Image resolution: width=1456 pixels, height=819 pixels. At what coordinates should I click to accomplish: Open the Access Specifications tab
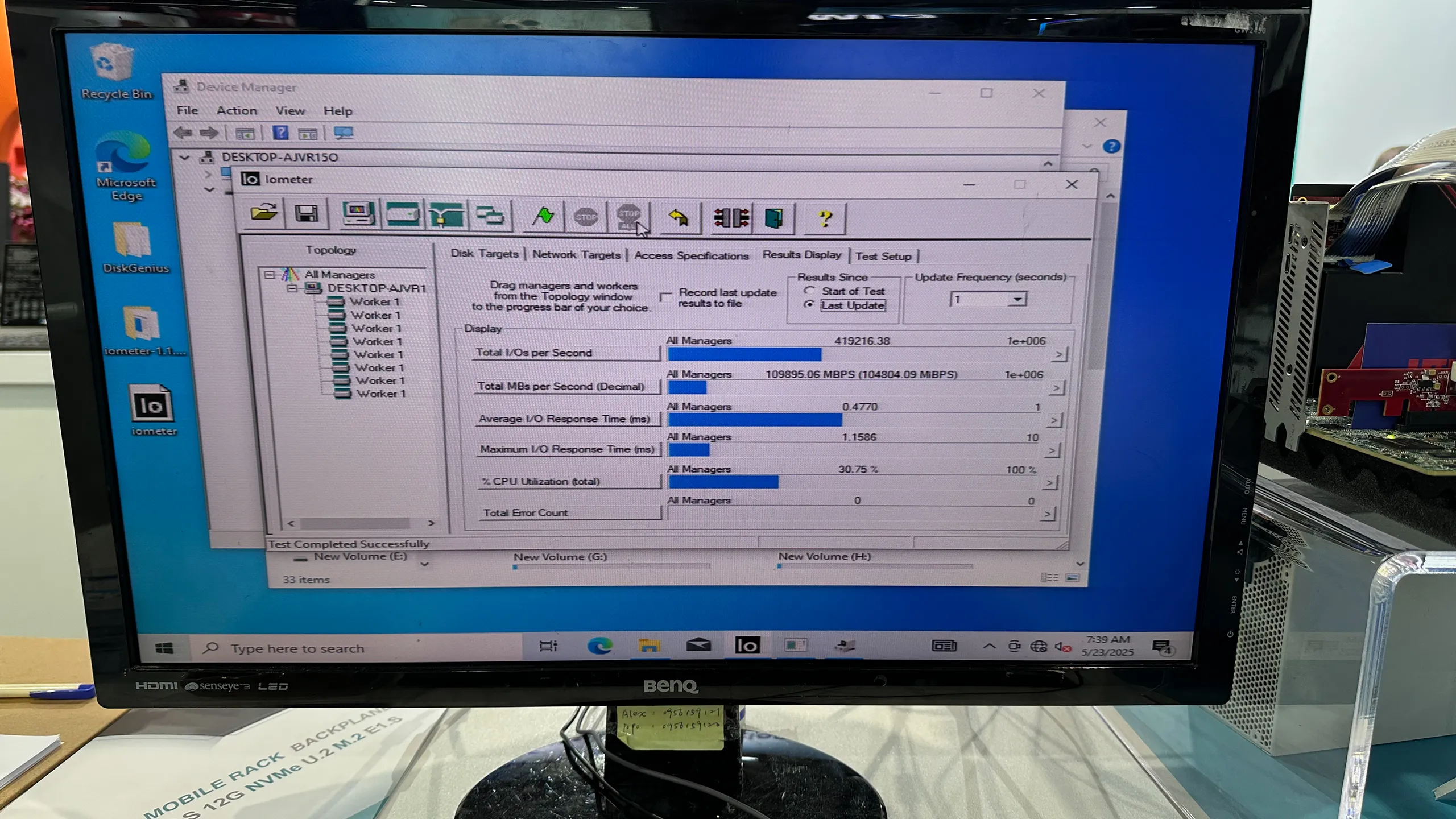pos(691,256)
